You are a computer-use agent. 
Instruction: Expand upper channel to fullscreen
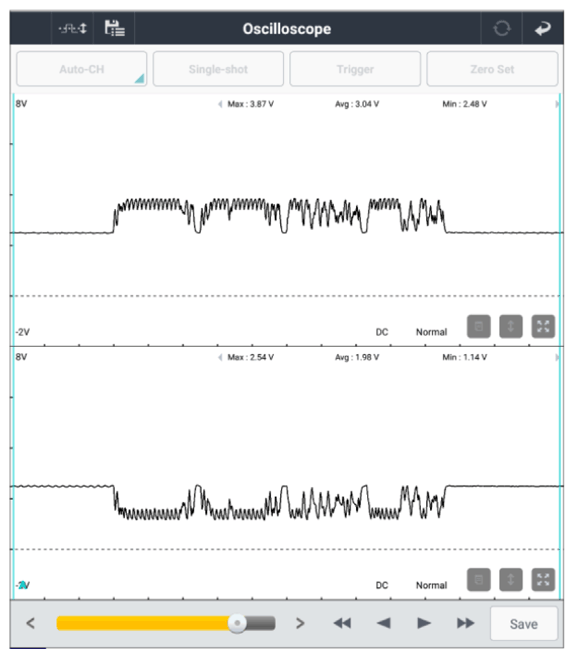click(543, 326)
